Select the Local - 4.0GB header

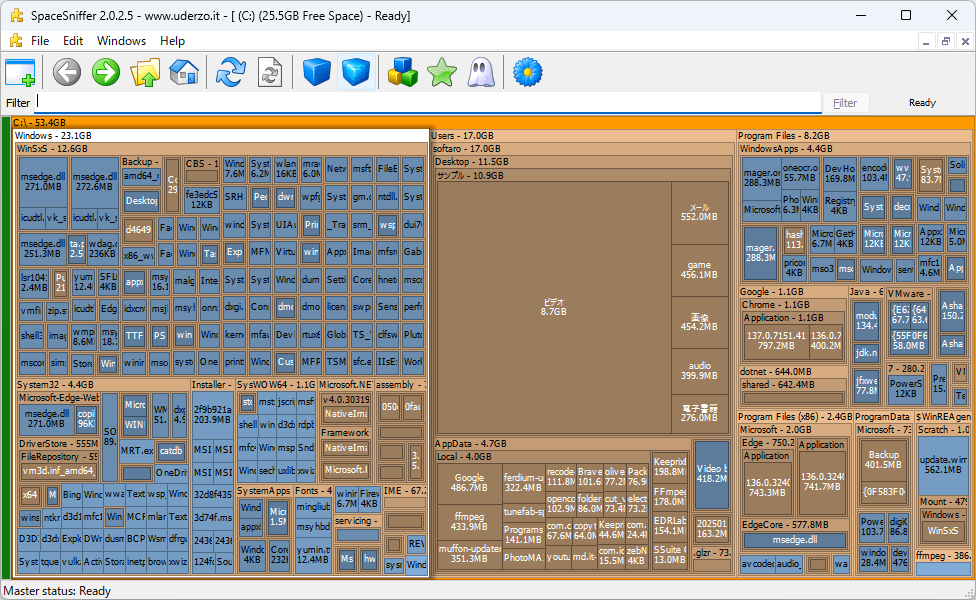click(x=543, y=457)
